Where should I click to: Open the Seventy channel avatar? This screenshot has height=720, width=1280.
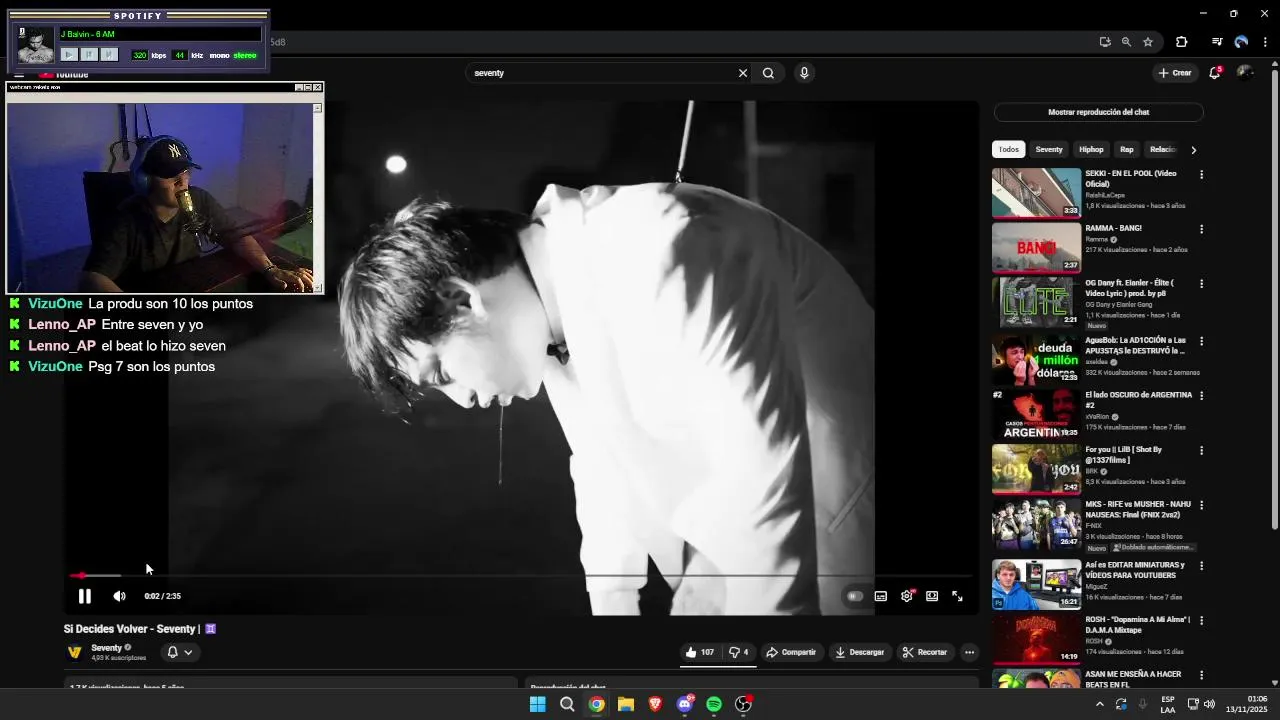[74, 652]
